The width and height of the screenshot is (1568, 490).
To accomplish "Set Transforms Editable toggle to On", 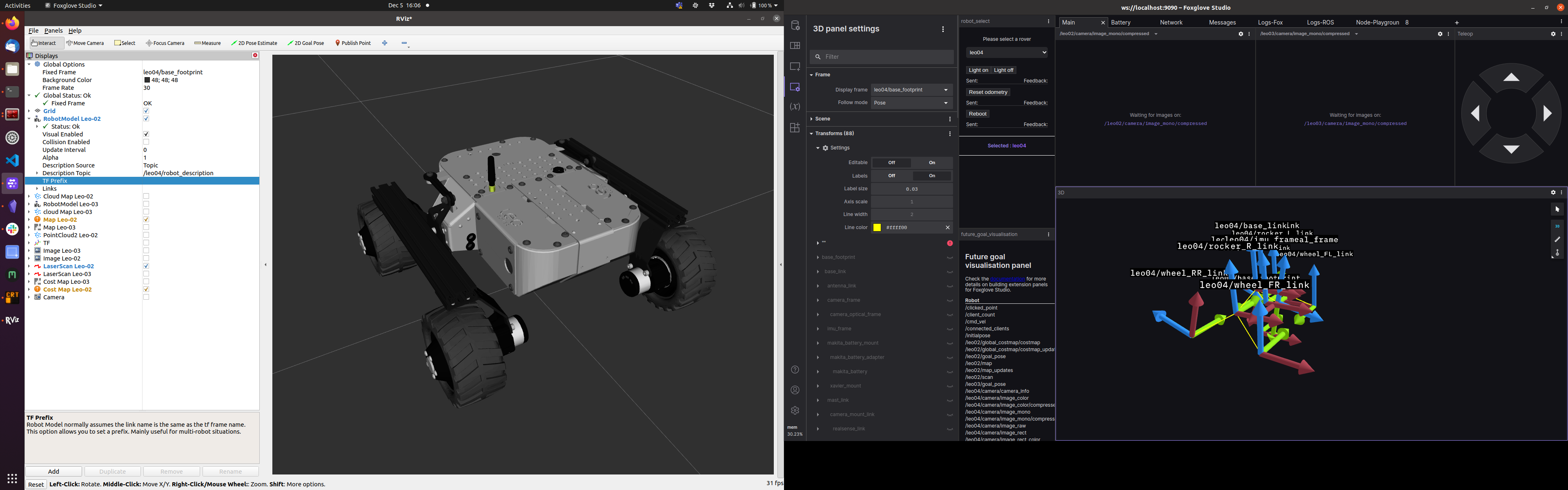I will tap(932, 163).
